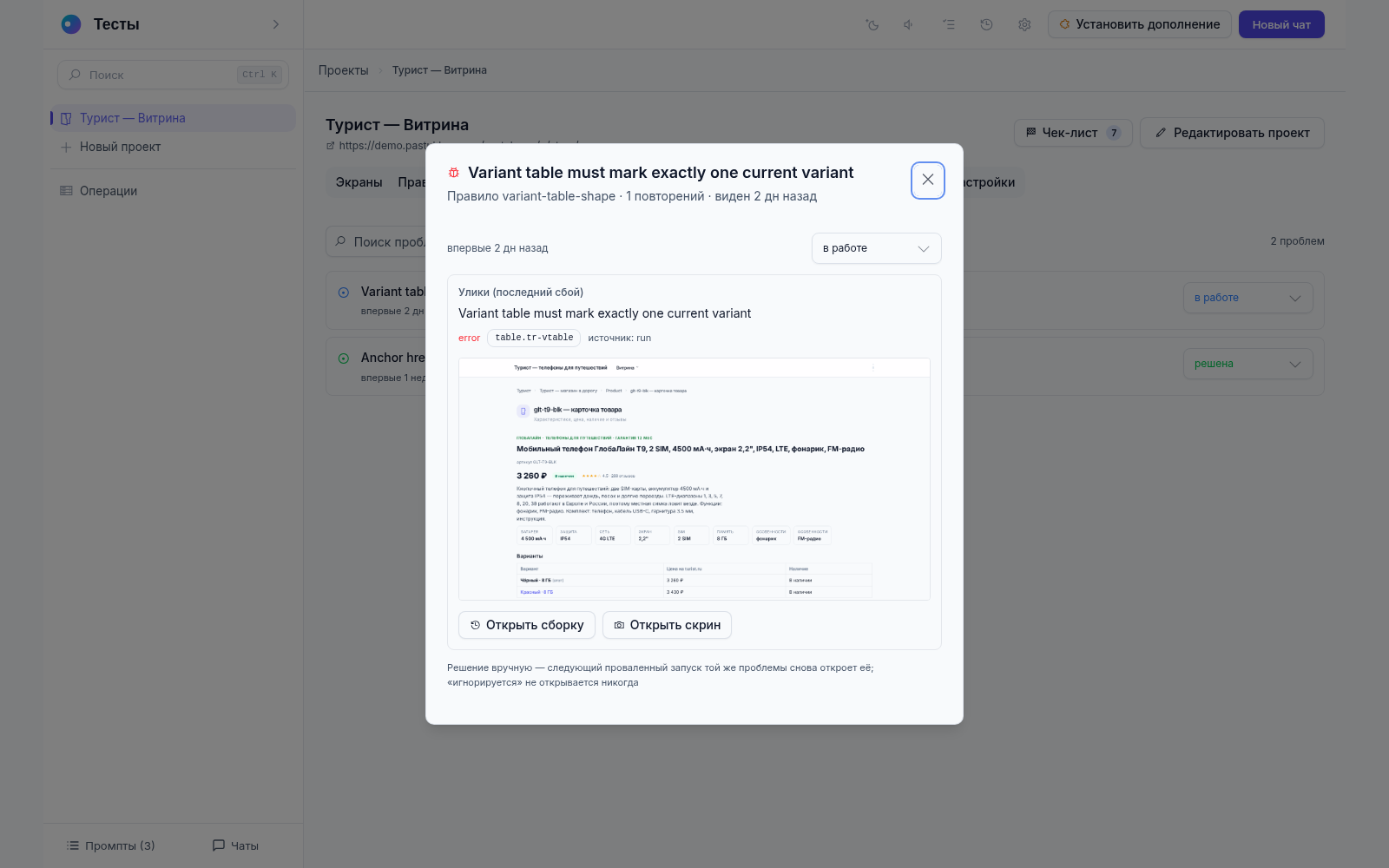Click 'Редактировать проект' button

click(1232, 133)
